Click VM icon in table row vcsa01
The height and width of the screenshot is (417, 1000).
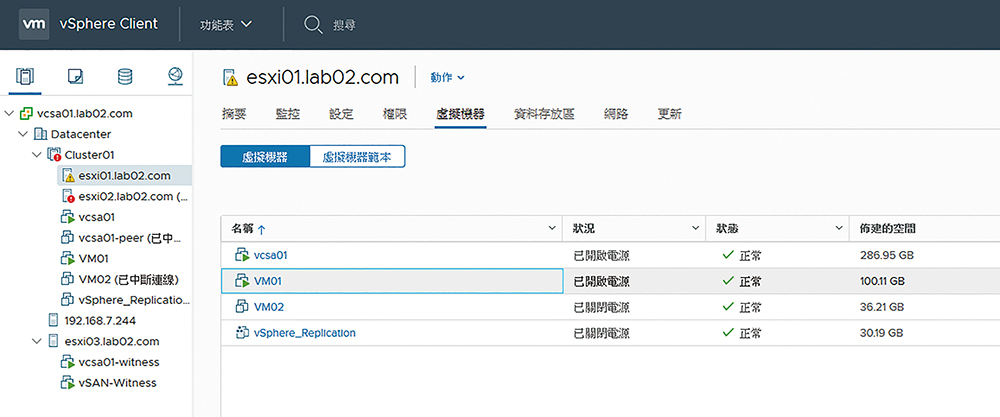click(242, 255)
